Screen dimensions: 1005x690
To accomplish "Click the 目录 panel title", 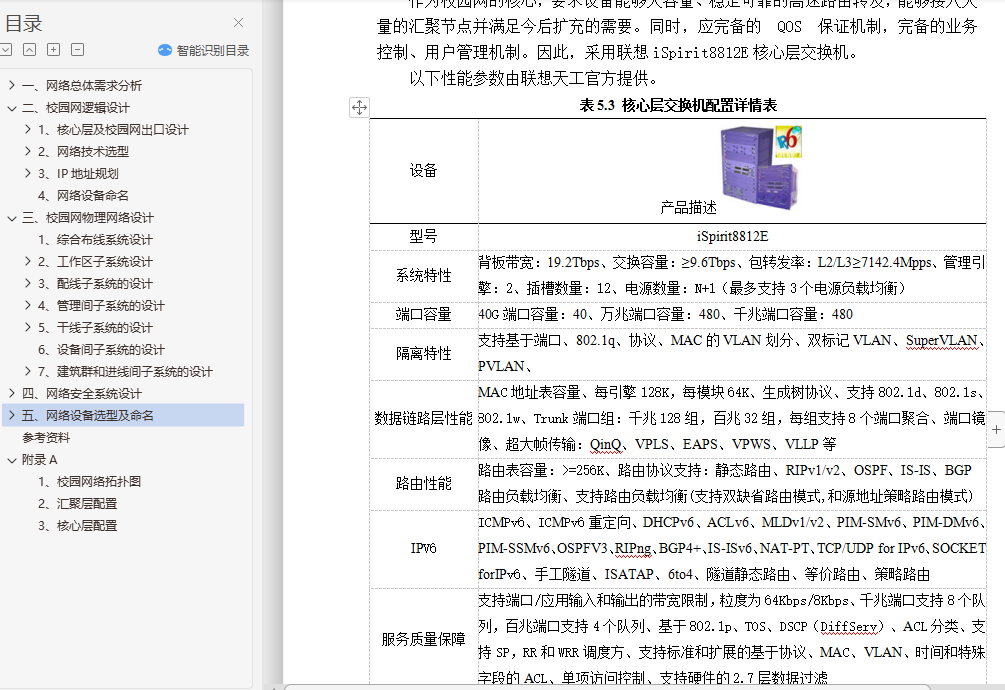I will [x=24, y=24].
